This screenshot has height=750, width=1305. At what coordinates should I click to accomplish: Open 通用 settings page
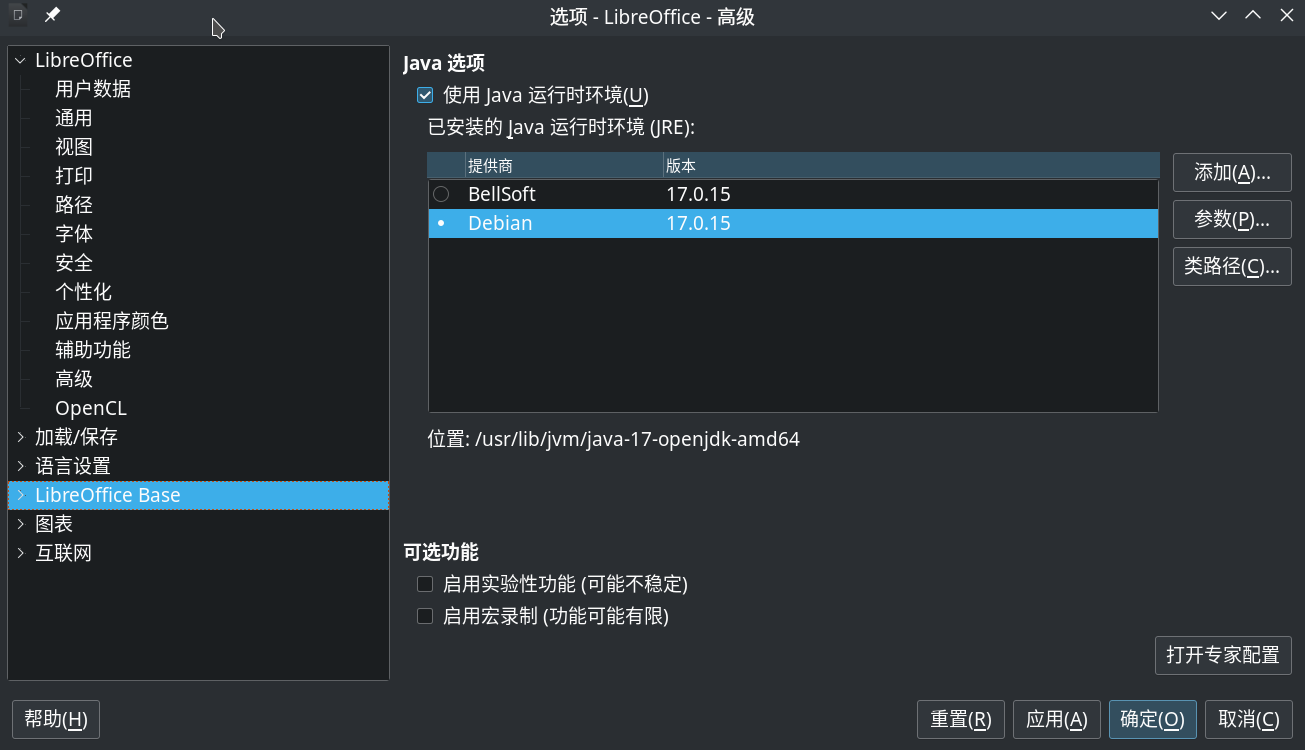(74, 118)
